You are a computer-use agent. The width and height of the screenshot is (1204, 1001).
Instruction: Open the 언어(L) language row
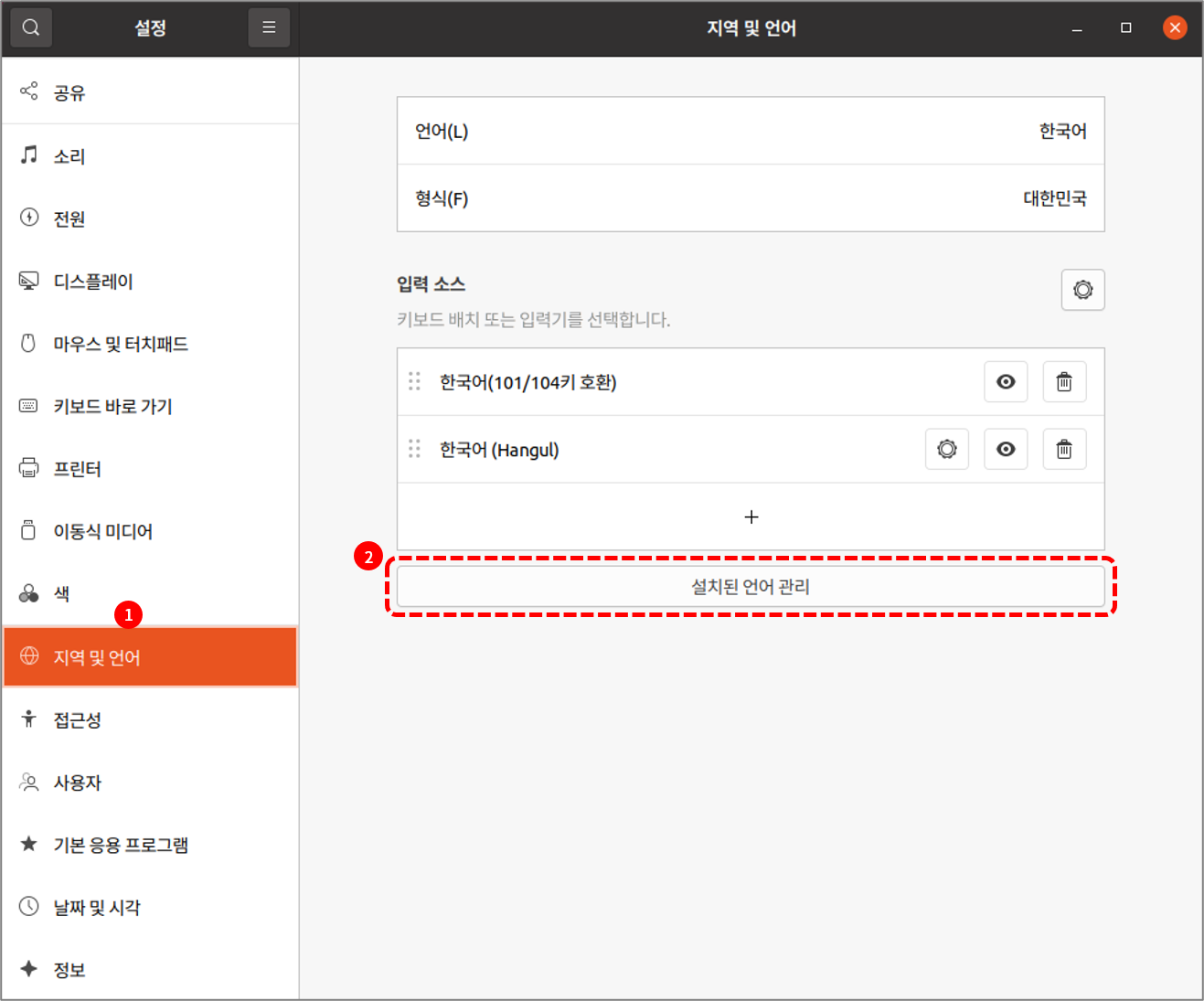pyautogui.click(x=751, y=131)
